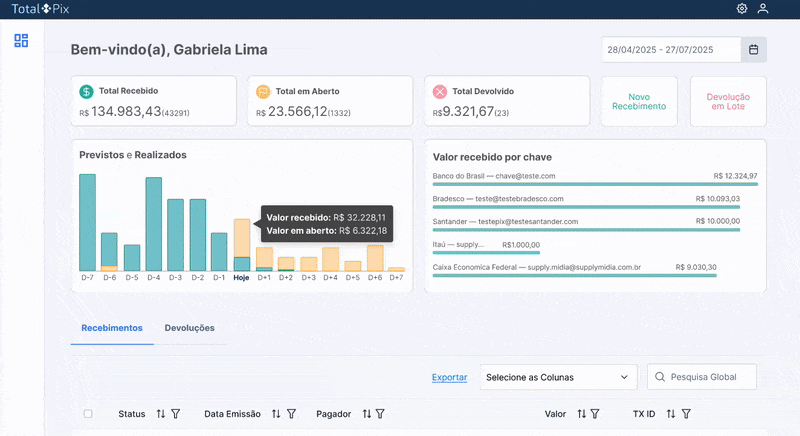Viewport: 800px width, 436px height.
Task: Click the Hoje bar in the chart
Action: (241, 245)
